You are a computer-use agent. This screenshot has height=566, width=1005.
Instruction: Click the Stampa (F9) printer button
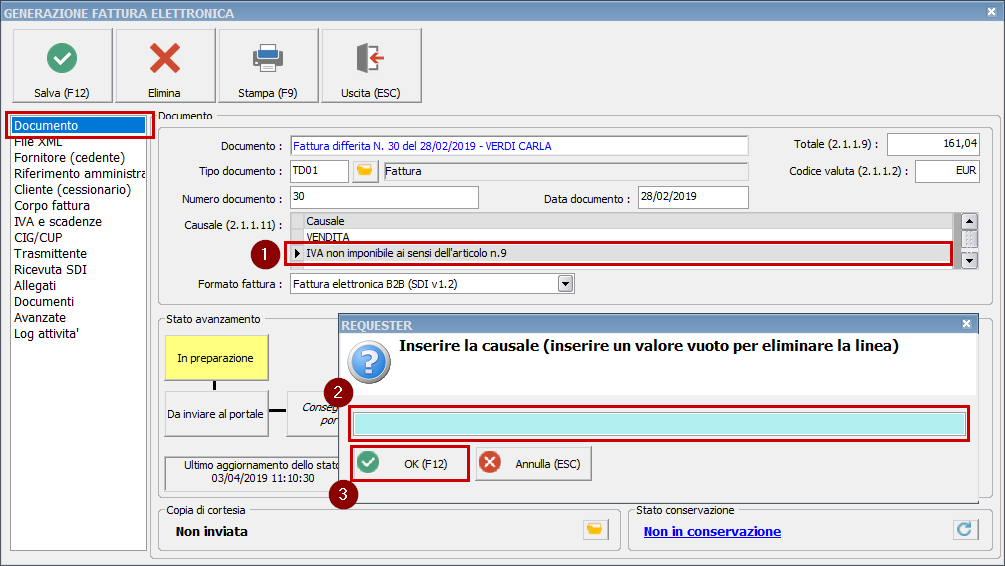pyautogui.click(x=268, y=65)
